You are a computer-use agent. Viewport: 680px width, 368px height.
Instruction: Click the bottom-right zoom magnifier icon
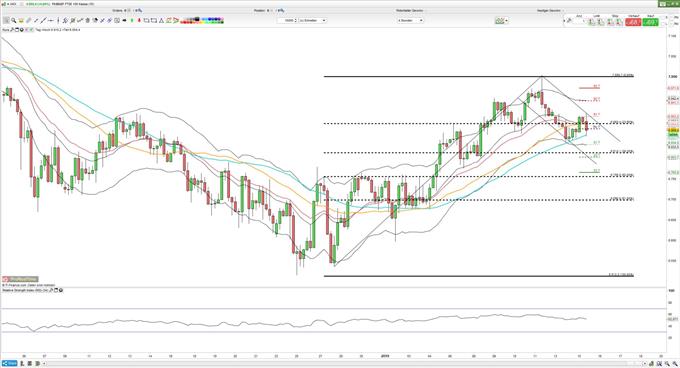pos(675,364)
